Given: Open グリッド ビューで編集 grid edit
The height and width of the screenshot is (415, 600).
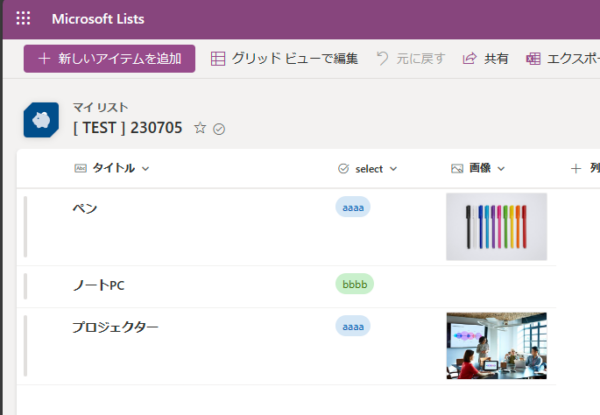Looking at the screenshot, I should [x=284, y=59].
